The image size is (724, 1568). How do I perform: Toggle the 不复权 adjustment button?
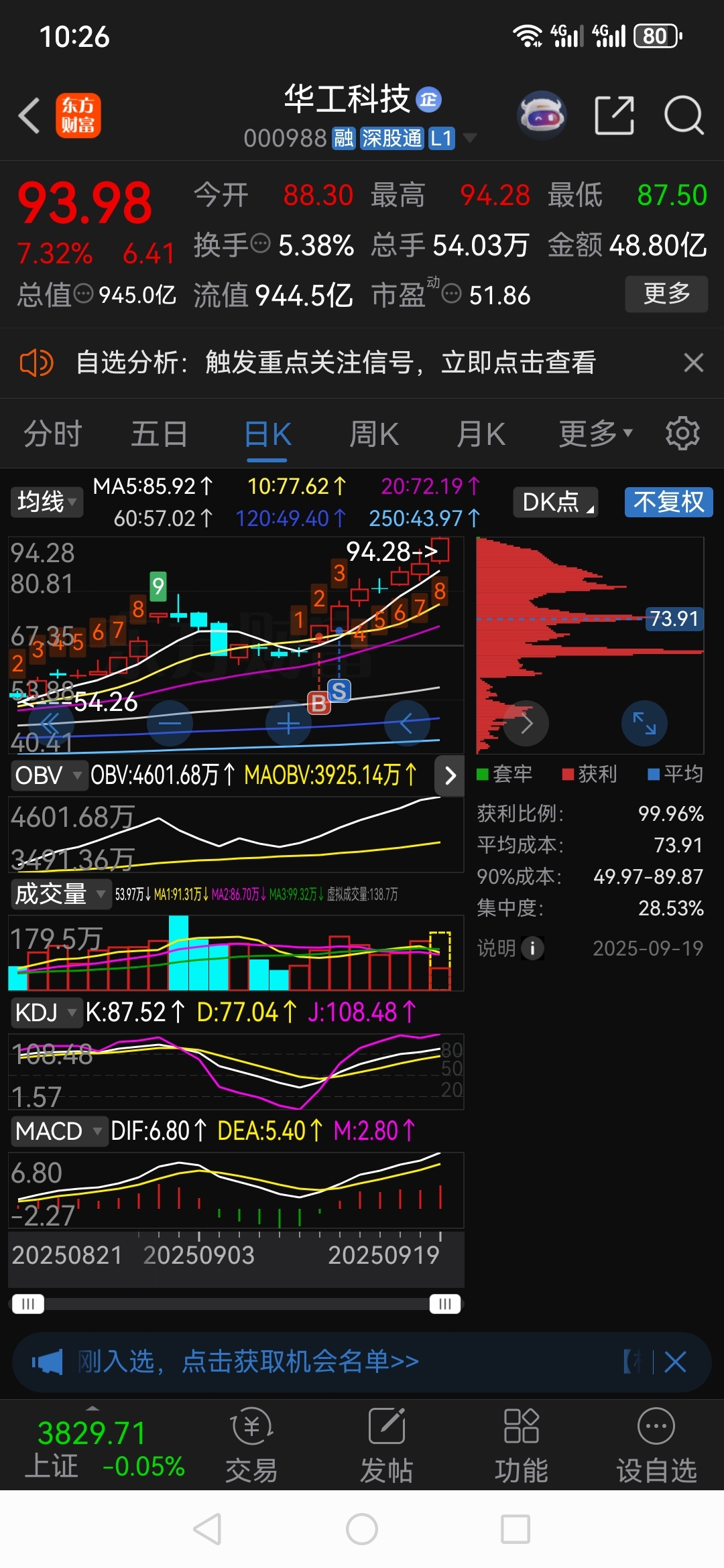tap(668, 502)
